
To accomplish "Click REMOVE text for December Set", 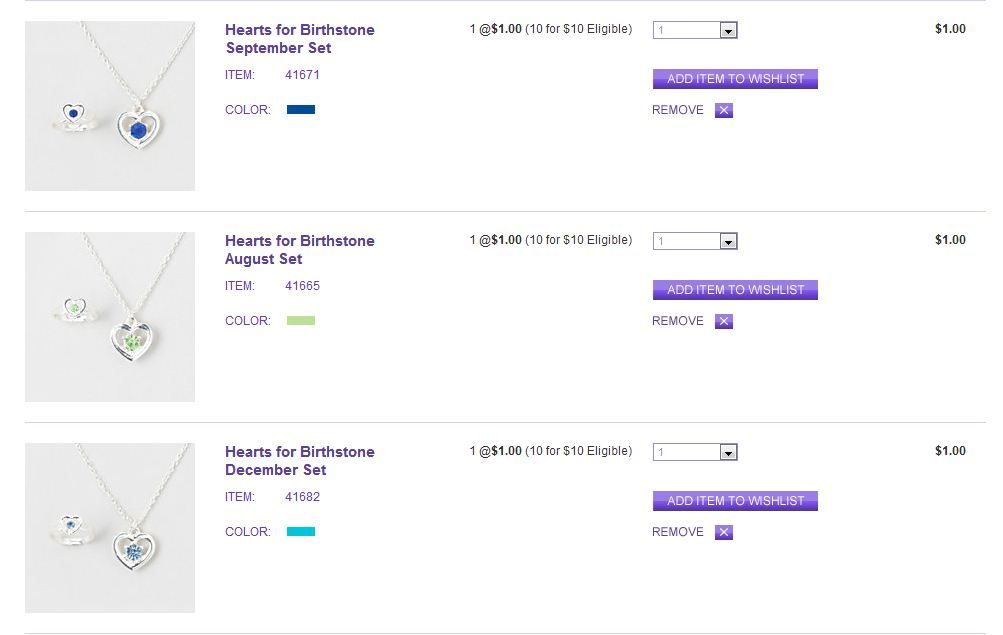I will coord(678,532).
